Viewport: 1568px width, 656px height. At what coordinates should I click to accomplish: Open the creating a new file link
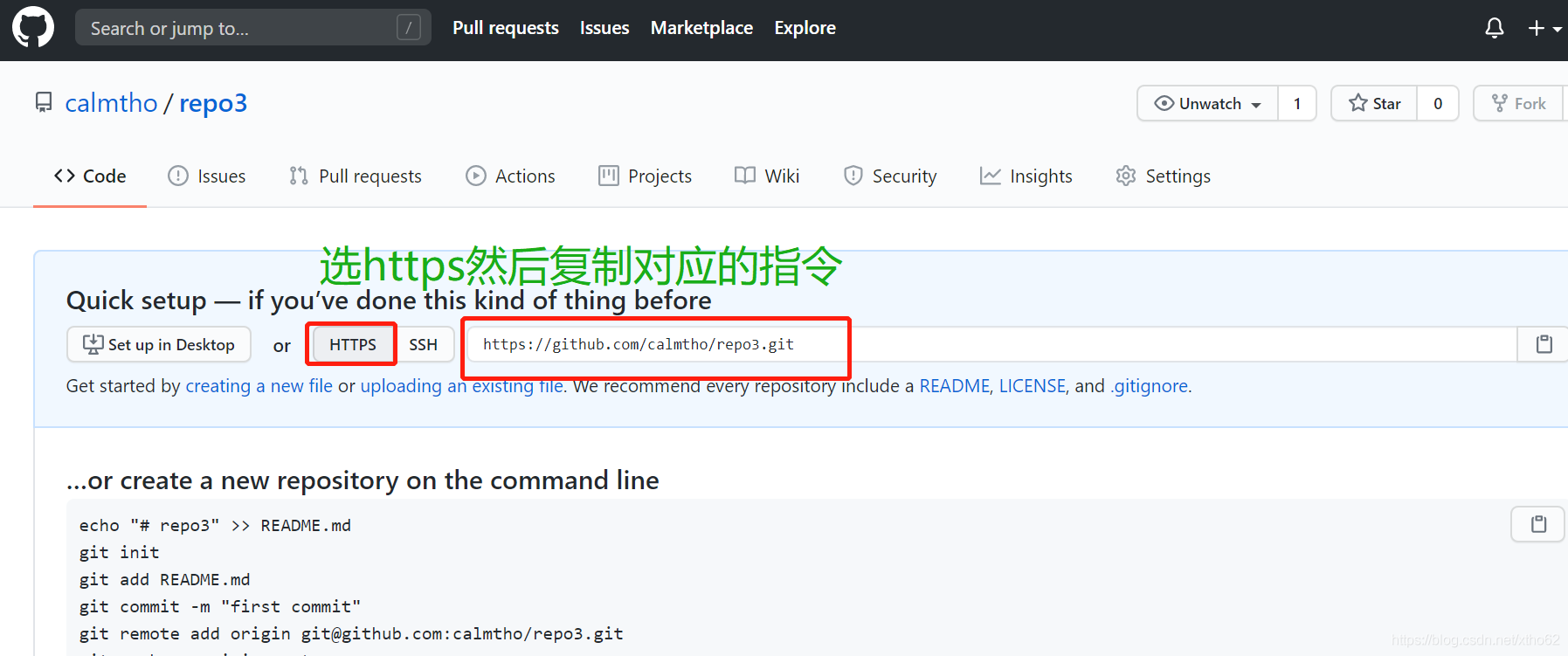coord(259,386)
